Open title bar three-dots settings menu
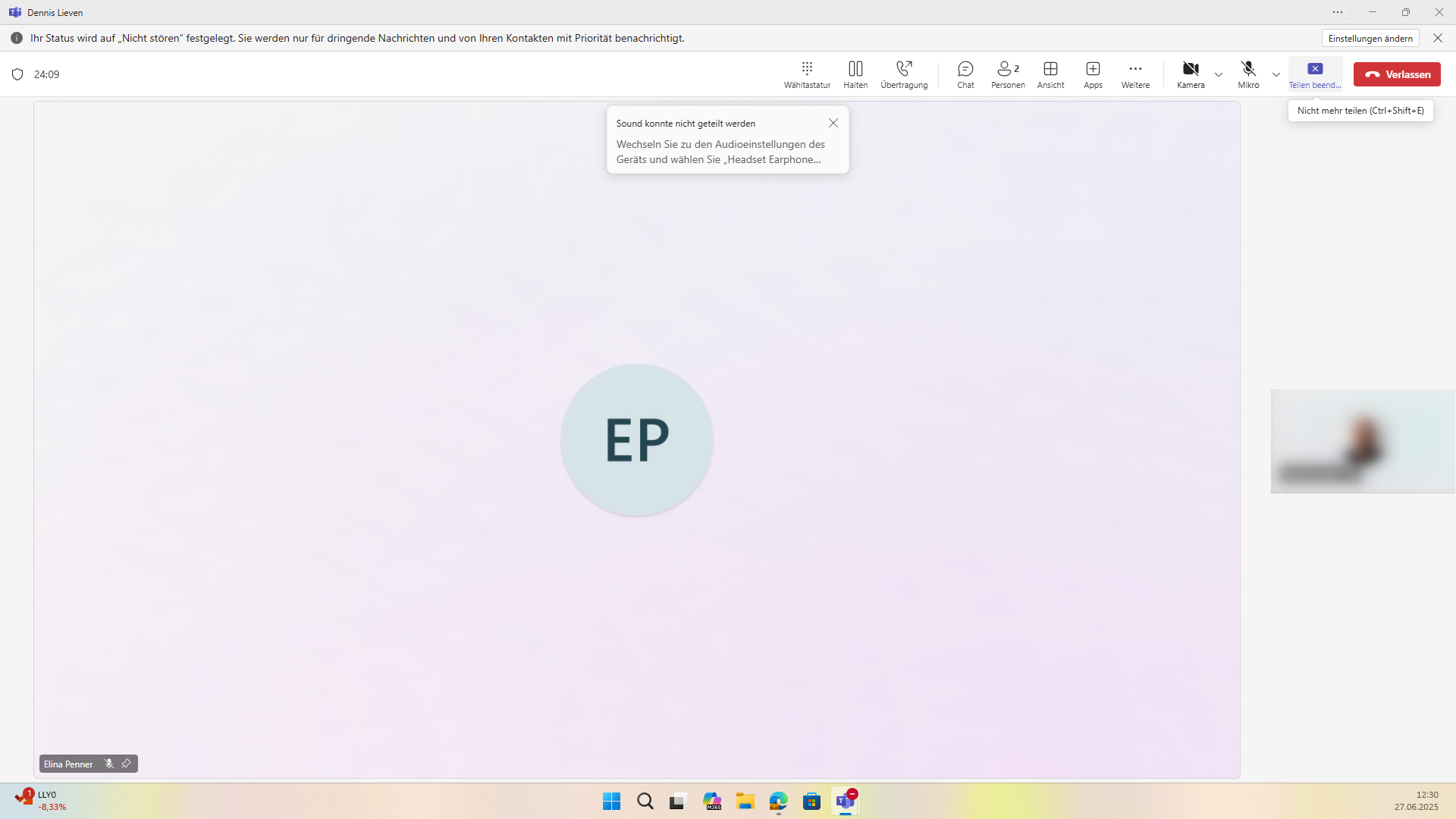The width and height of the screenshot is (1456, 819). tap(1338, 12)
